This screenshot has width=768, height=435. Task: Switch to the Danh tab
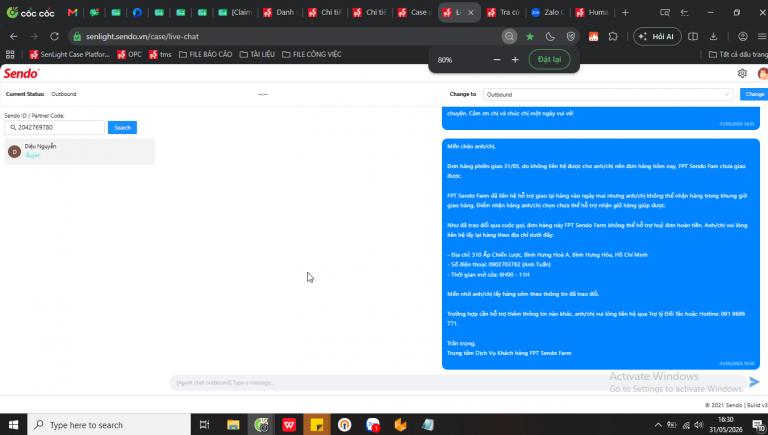(279, 13)
